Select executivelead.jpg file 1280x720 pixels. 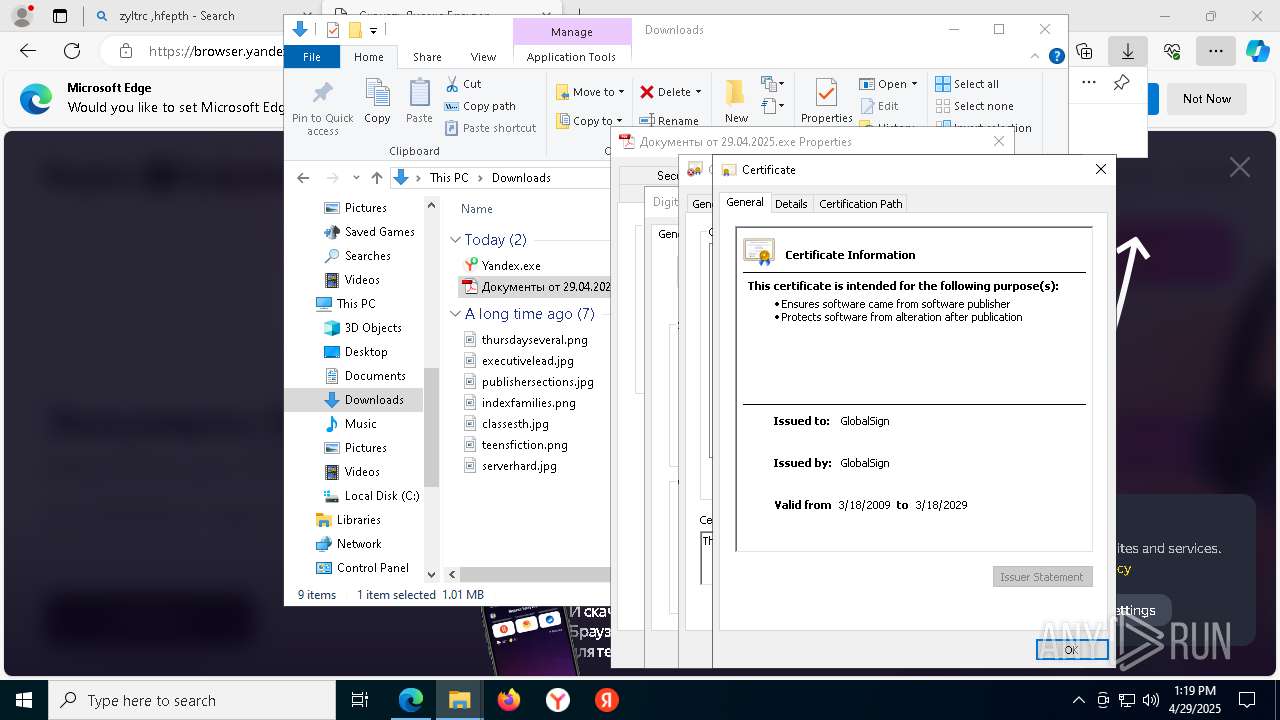518,360
